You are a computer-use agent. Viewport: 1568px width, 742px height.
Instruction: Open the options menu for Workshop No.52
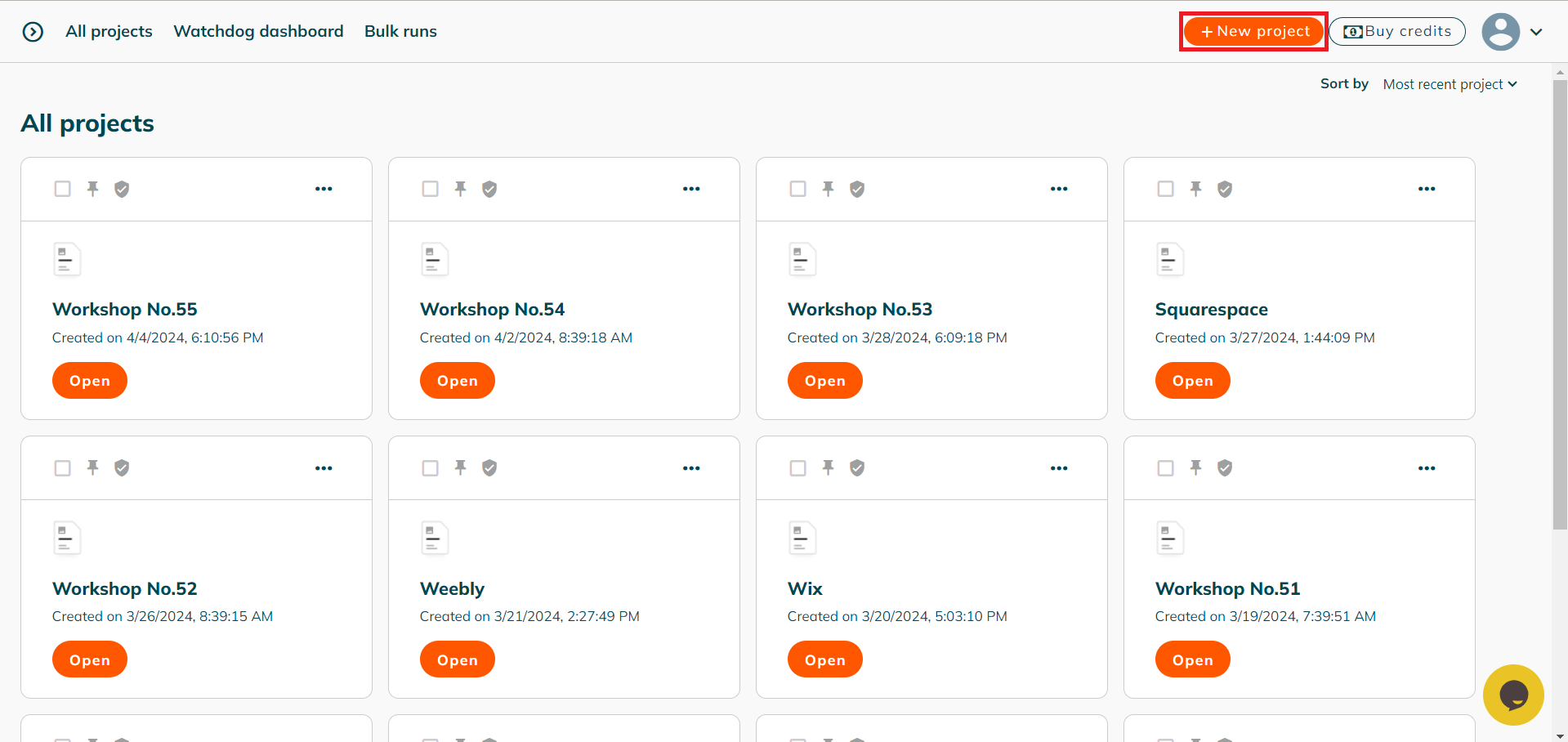pyautogui.click(x=324, y=468)
